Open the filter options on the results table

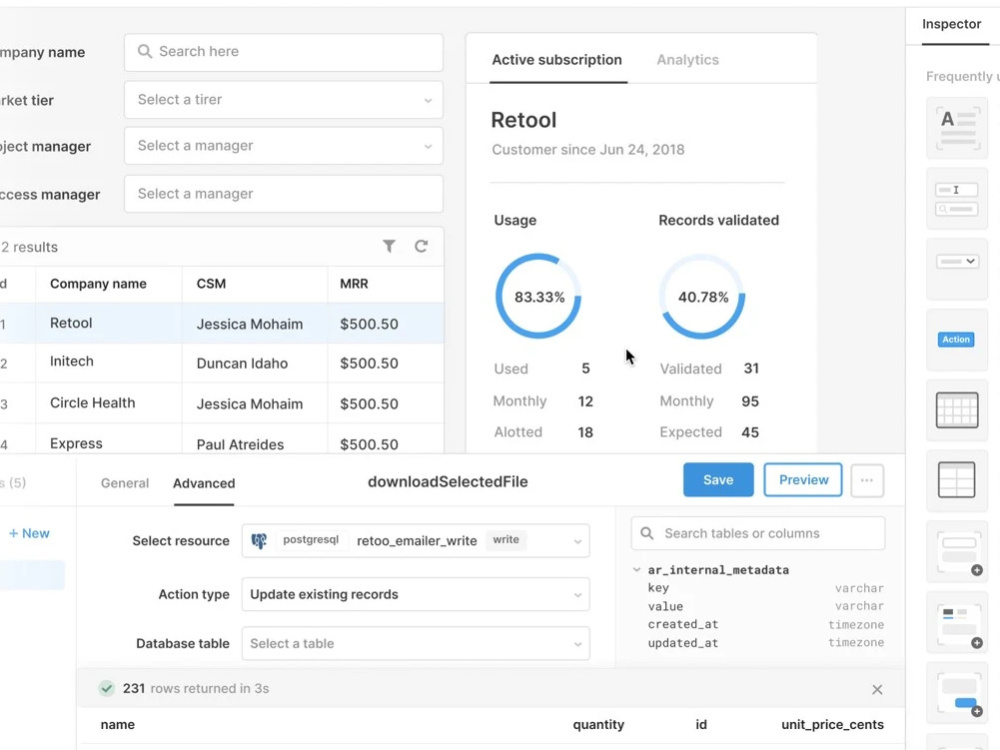389,245
